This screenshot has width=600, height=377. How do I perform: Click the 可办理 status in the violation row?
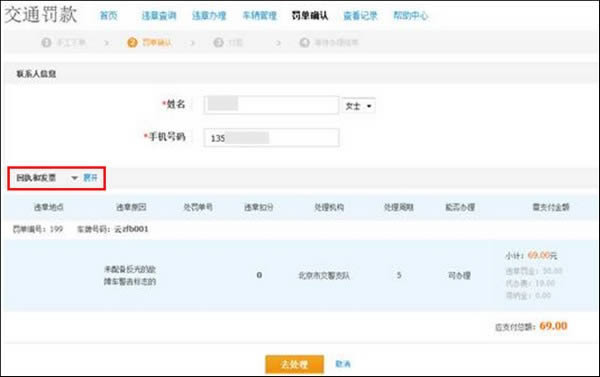point(459,276)
